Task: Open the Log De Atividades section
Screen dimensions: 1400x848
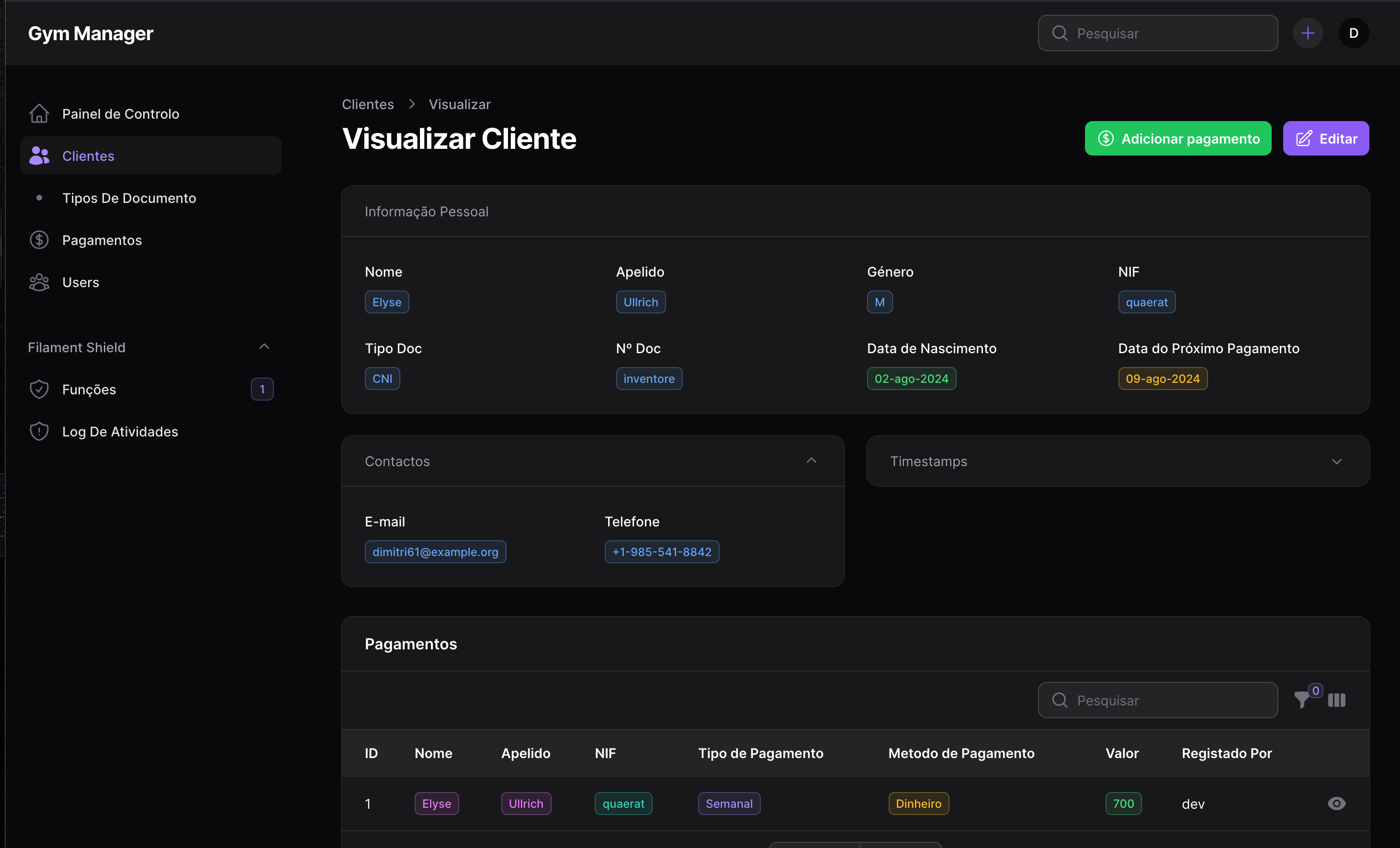Action: pyautogui.click(x=120, y=431)
